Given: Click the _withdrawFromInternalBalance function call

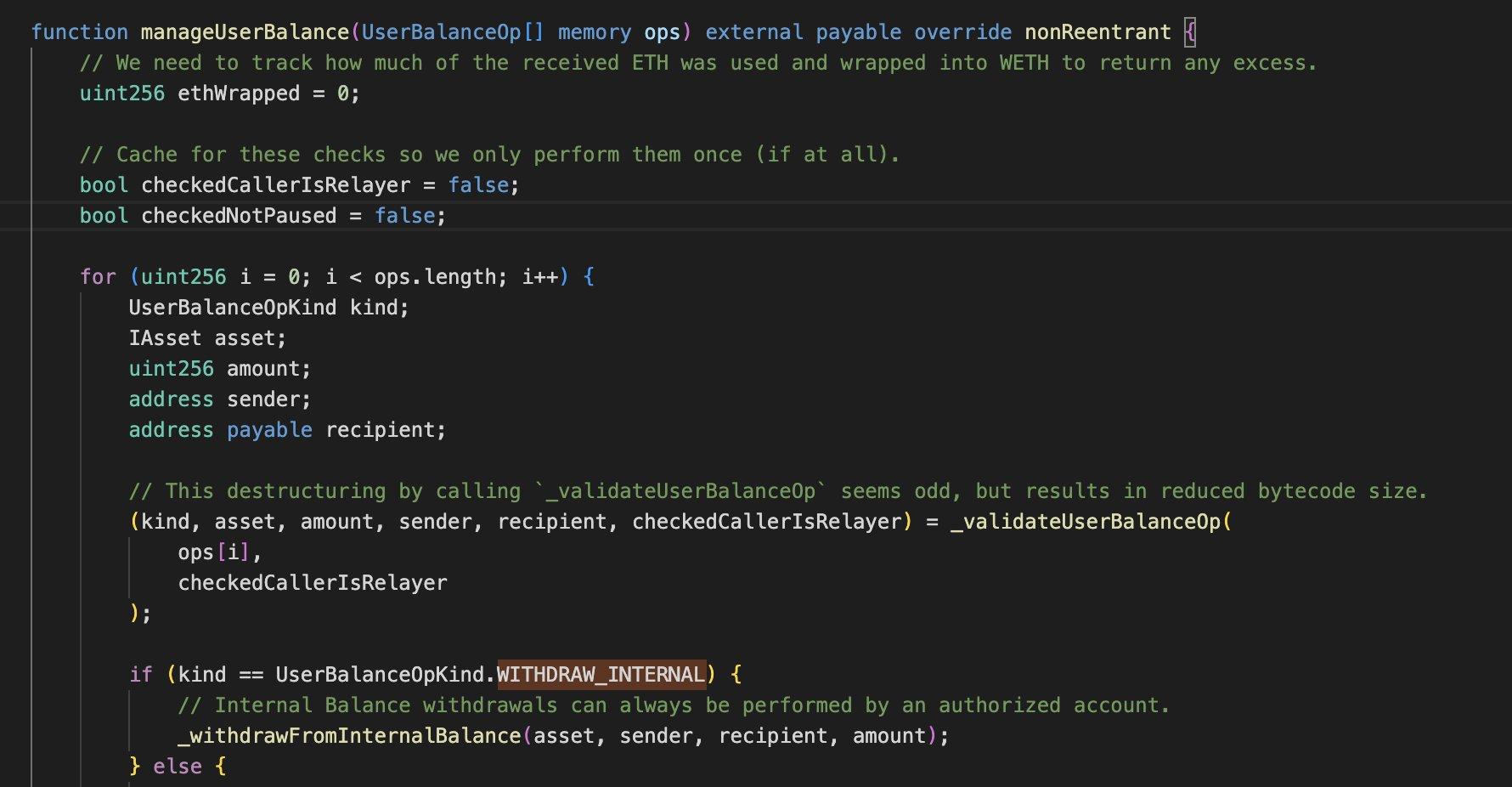Looking at the screenshot, I should click(x=349, y=736).
